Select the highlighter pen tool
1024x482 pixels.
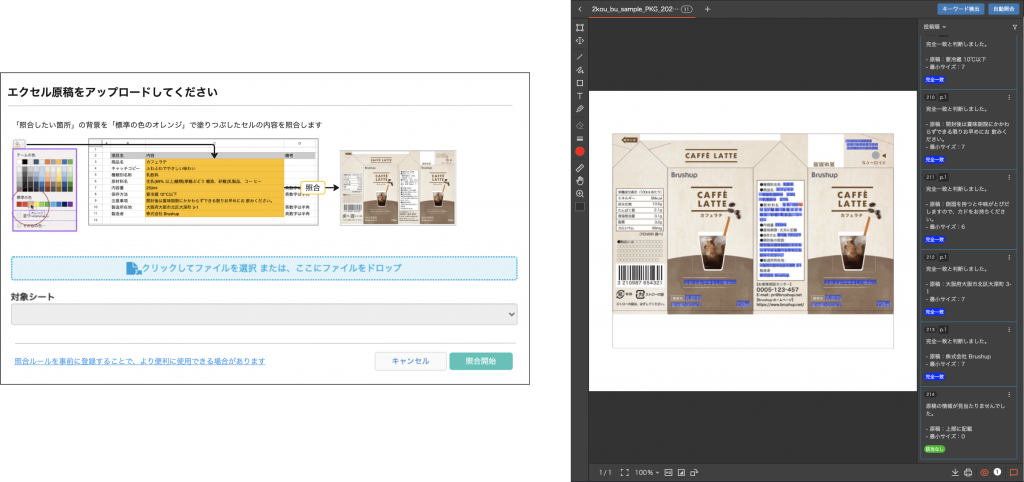[x=580, y=109]
